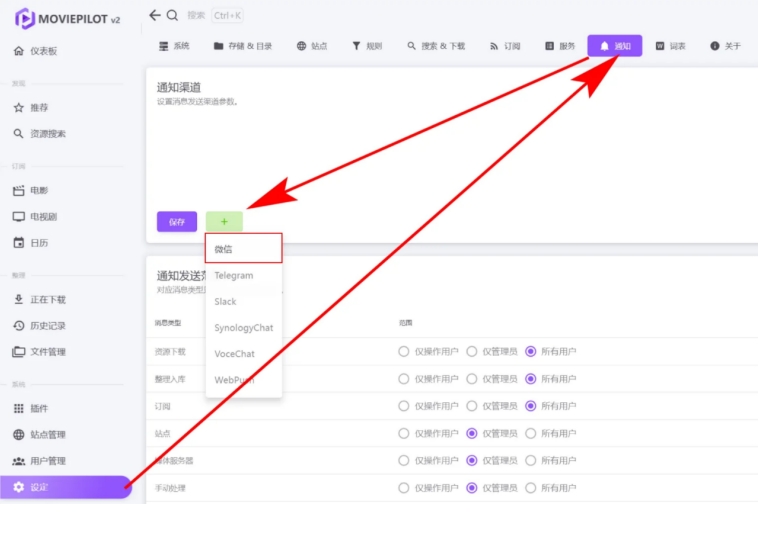The width and height of the screenshot is (764, 533).
Task: Select 仅操作用户 for 整理入库 row
Action: tap(403, 379)
